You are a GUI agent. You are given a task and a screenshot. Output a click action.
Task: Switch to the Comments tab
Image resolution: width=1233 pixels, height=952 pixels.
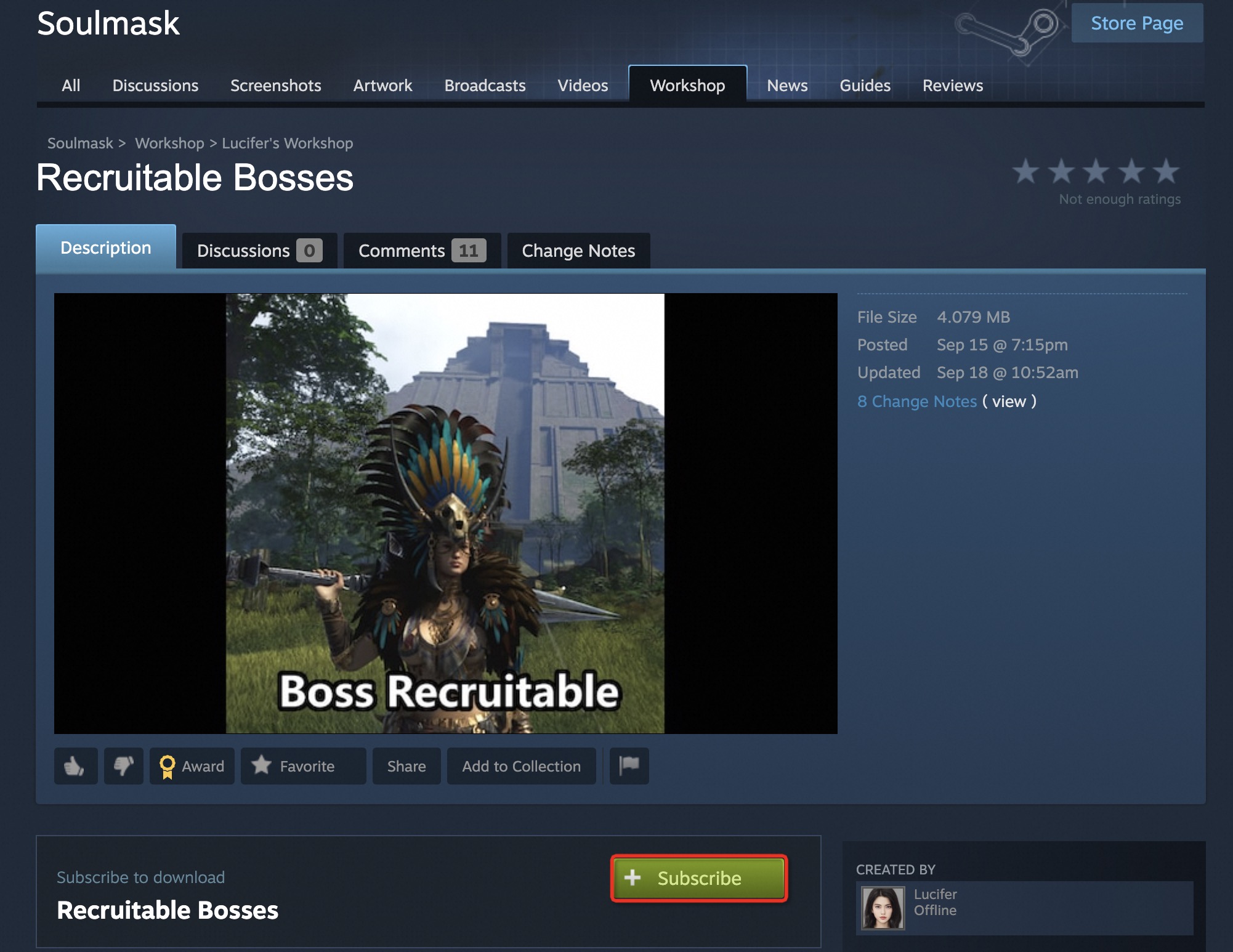pyautogui.click(x=422, y=251)
